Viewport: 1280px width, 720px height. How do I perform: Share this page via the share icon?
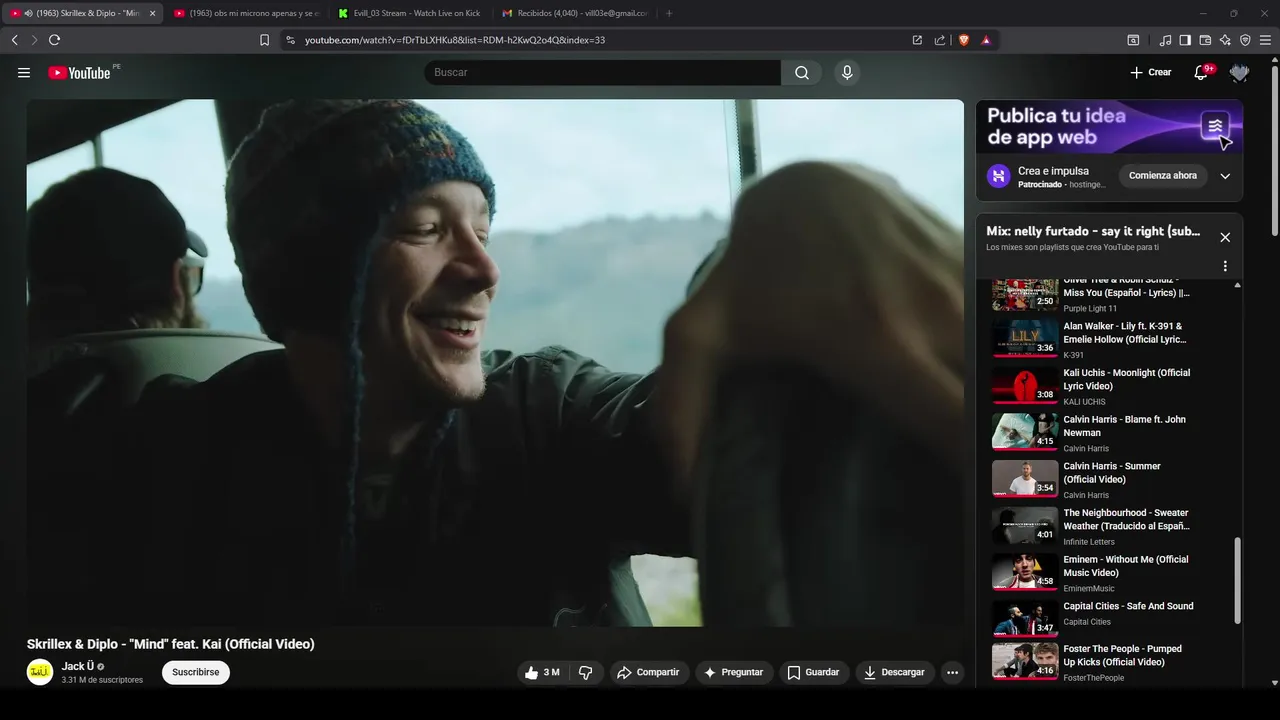coord(940,40)
